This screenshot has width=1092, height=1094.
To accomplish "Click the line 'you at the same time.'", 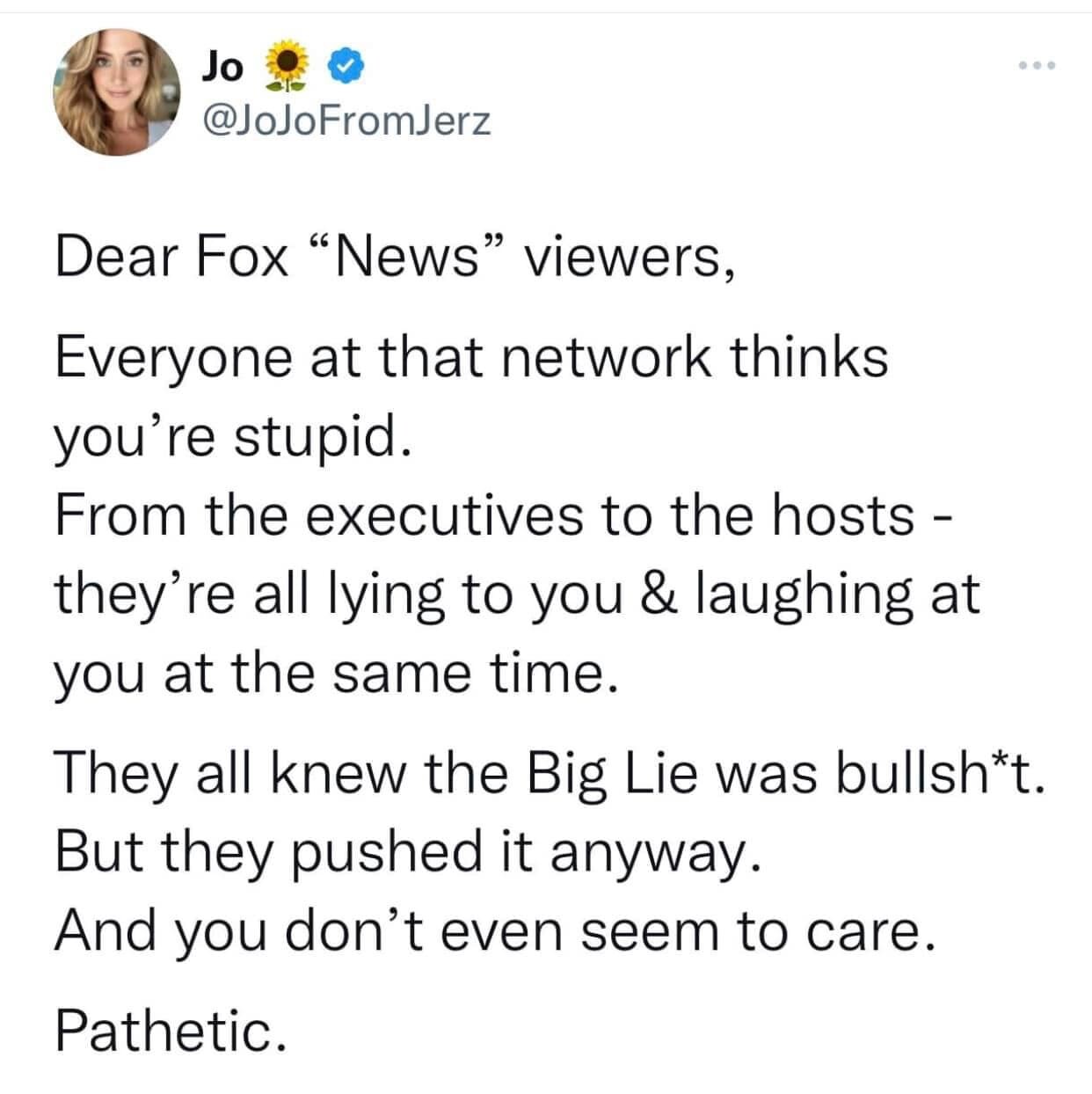I will (331, 674).
